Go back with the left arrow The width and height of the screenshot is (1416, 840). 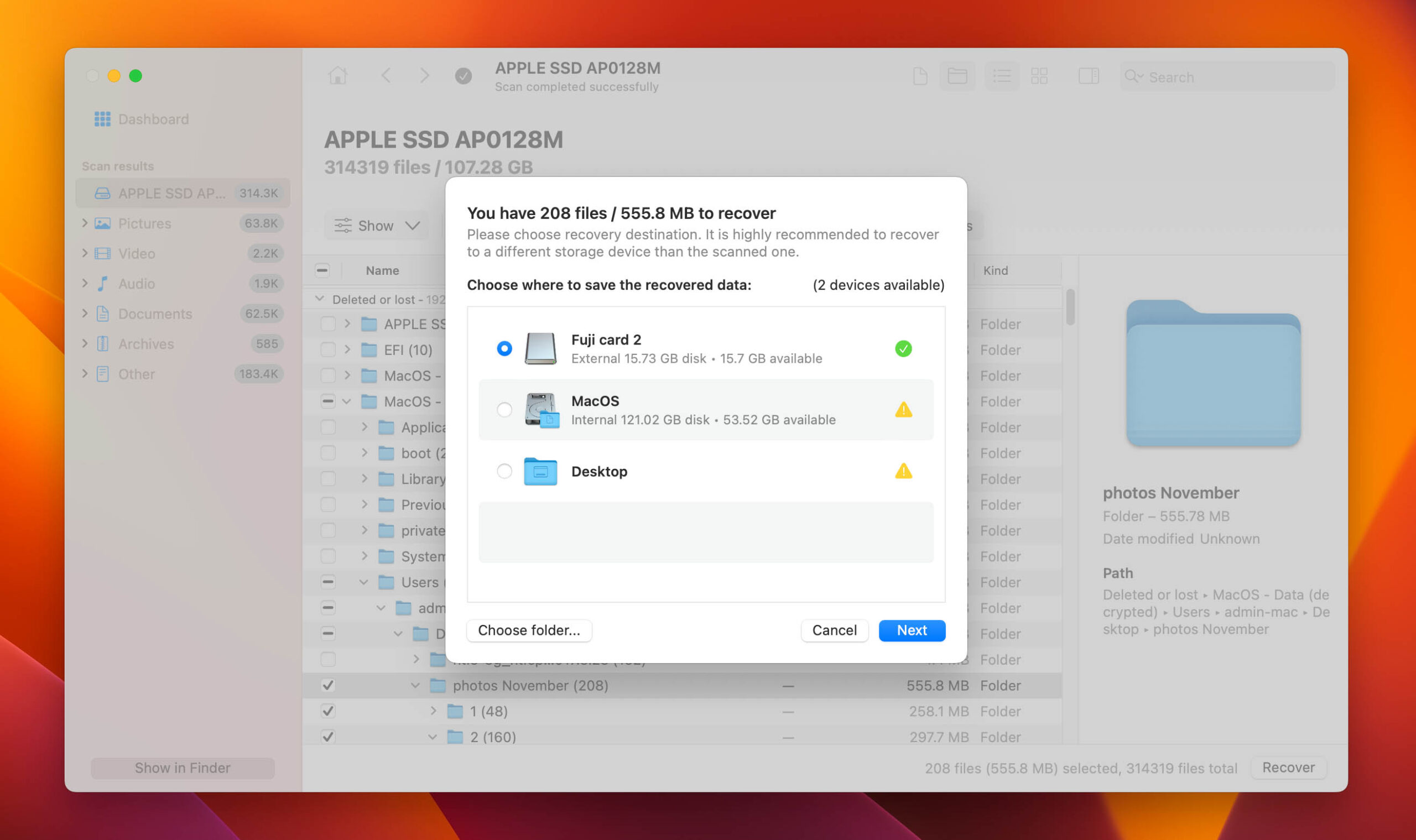[386, 76]
